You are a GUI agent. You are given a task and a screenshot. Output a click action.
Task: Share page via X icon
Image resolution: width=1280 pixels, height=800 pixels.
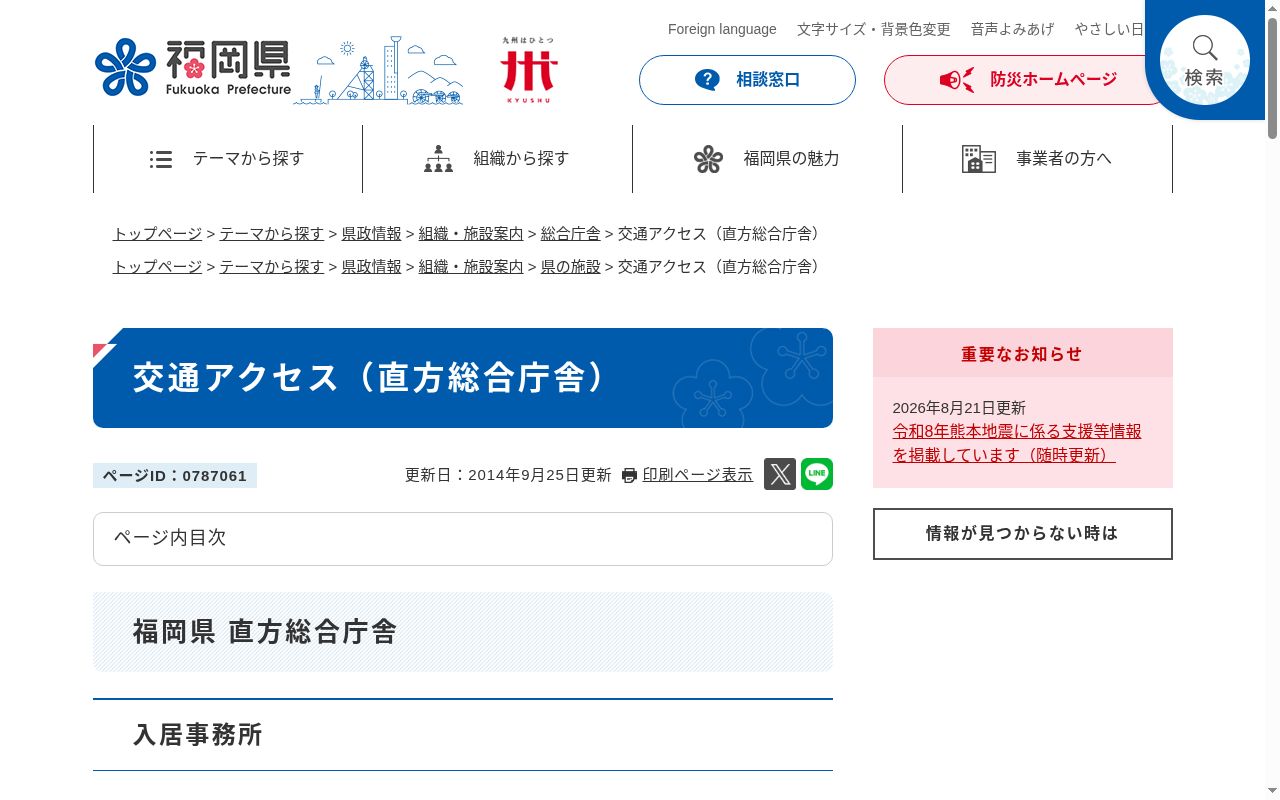[780, 474]
